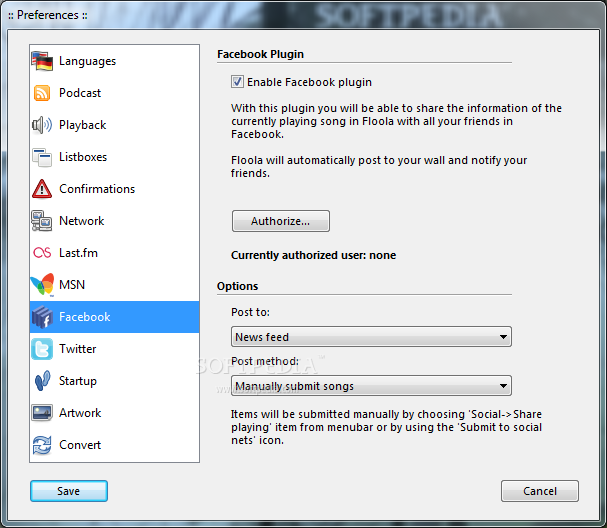Click the red warning Confirmations icon
The width and height of the screenshot is (607, 528).
(x=42, y=189)
